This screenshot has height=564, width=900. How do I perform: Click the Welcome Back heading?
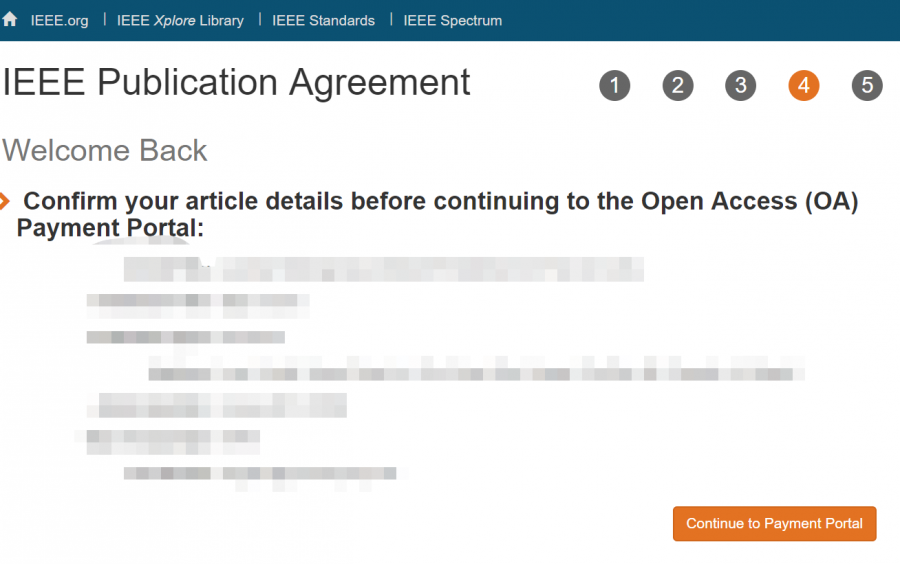click(104, 150)
